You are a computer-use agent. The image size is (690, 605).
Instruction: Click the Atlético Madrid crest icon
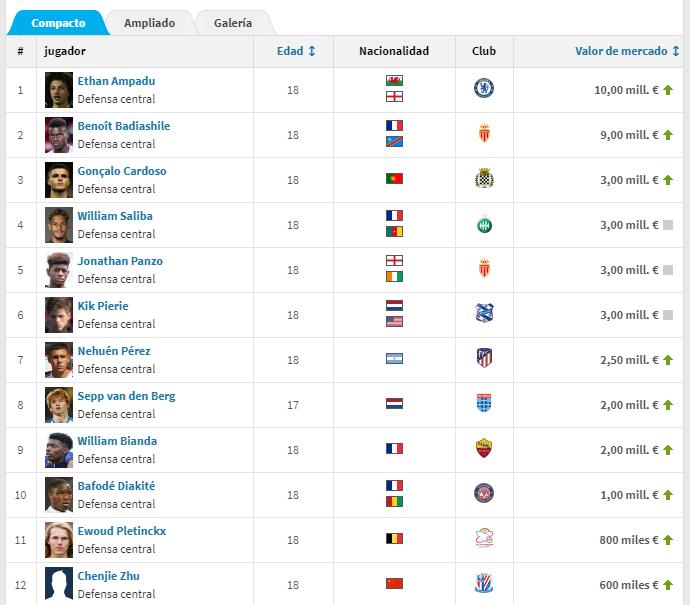(484, 358)
